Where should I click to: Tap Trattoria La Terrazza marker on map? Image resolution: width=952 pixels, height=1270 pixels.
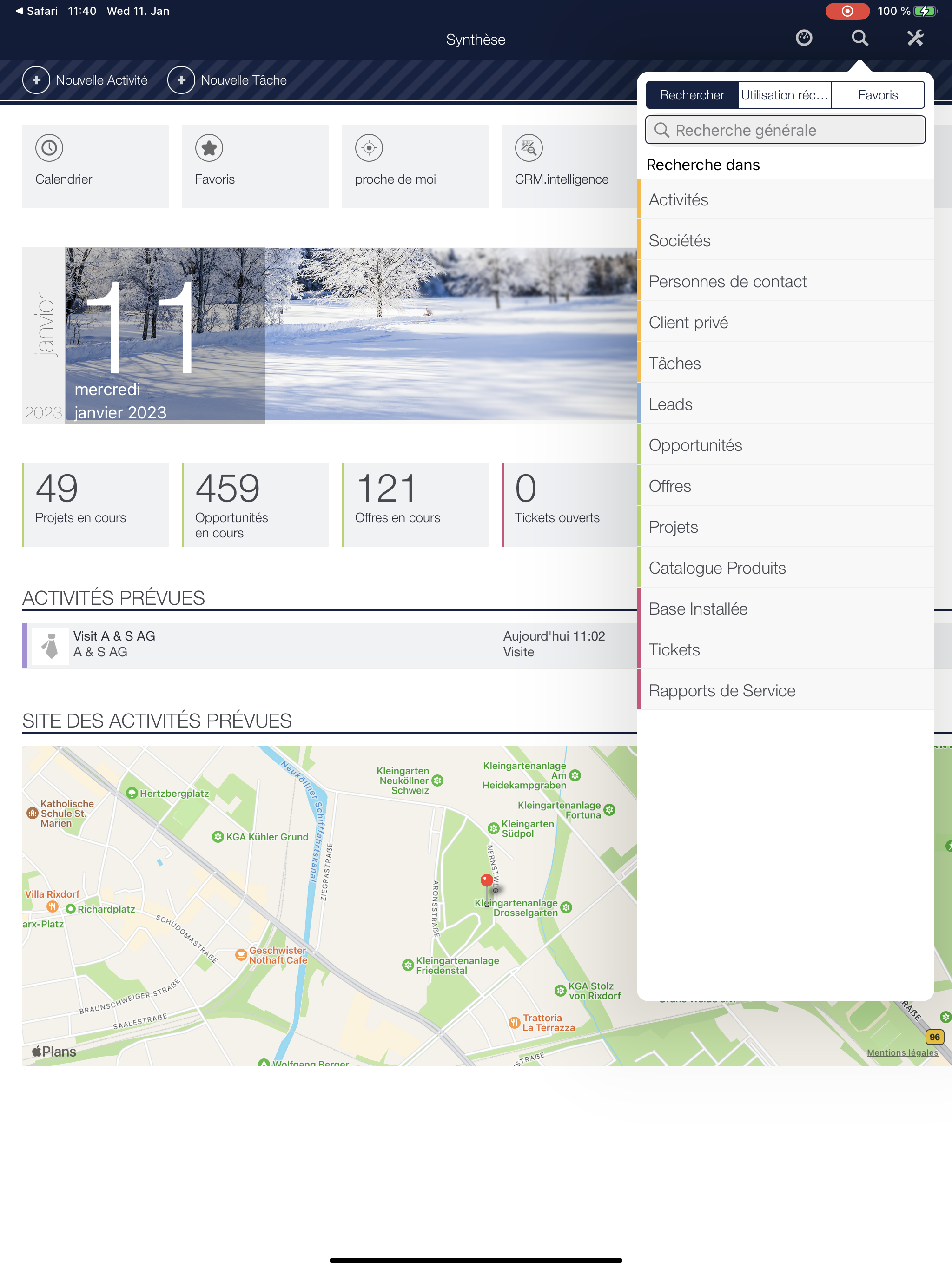click(515, 1023)
